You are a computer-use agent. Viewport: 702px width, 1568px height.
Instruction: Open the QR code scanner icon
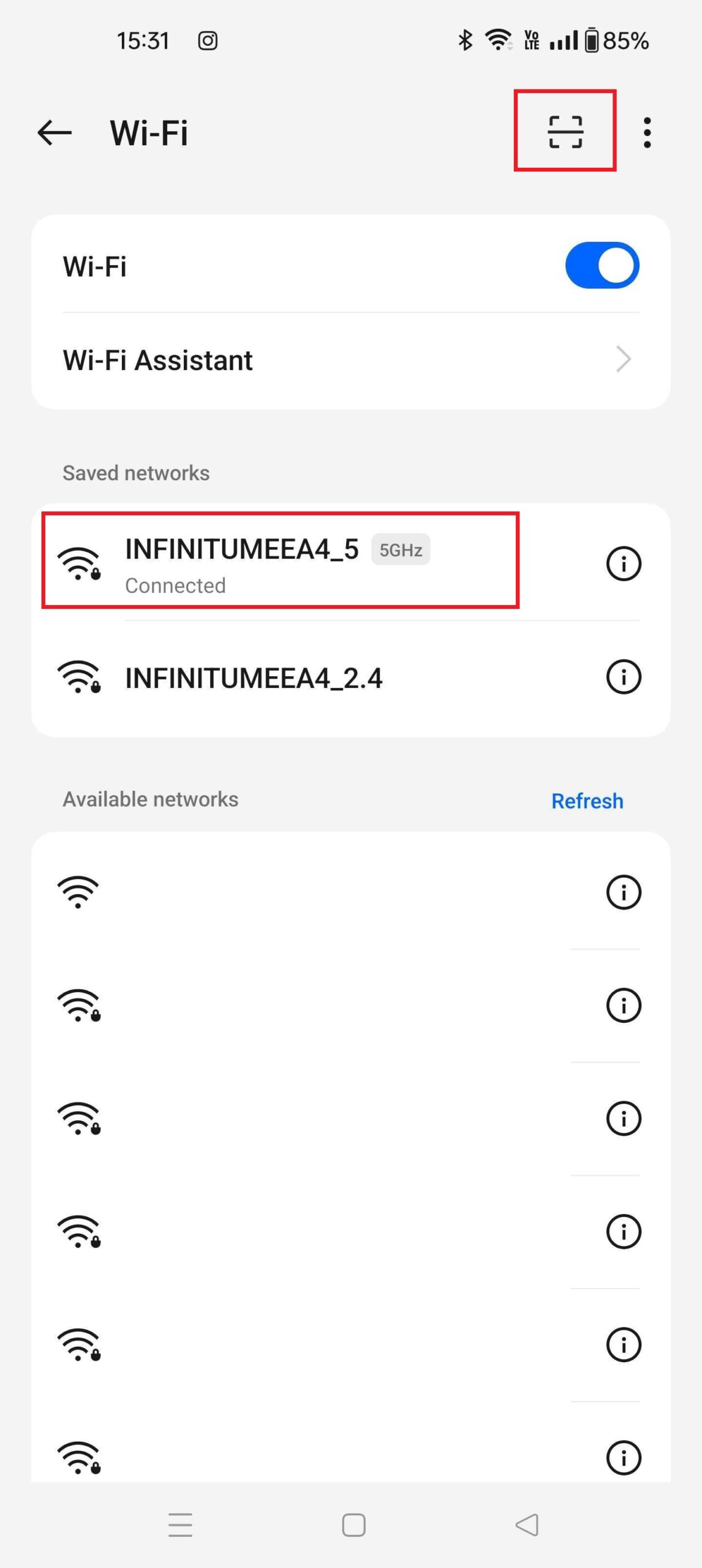tap(565, 132)
